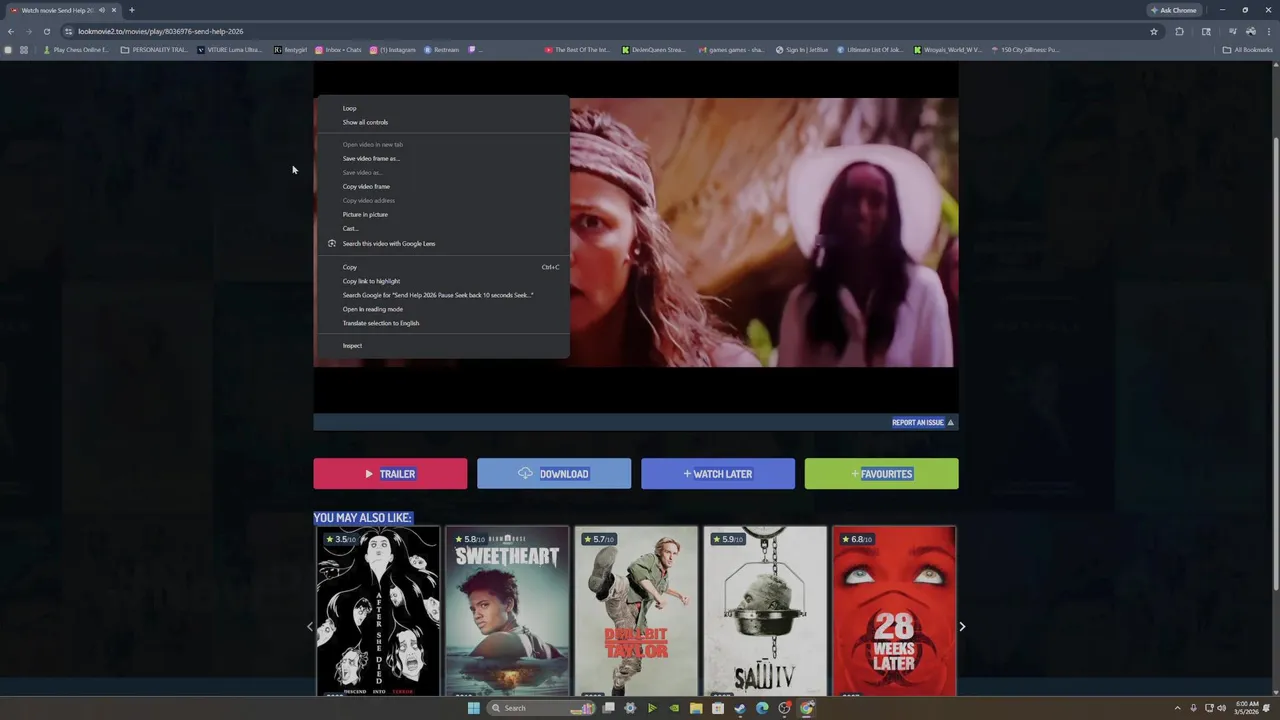Open a new tab with the plus button

131,10
